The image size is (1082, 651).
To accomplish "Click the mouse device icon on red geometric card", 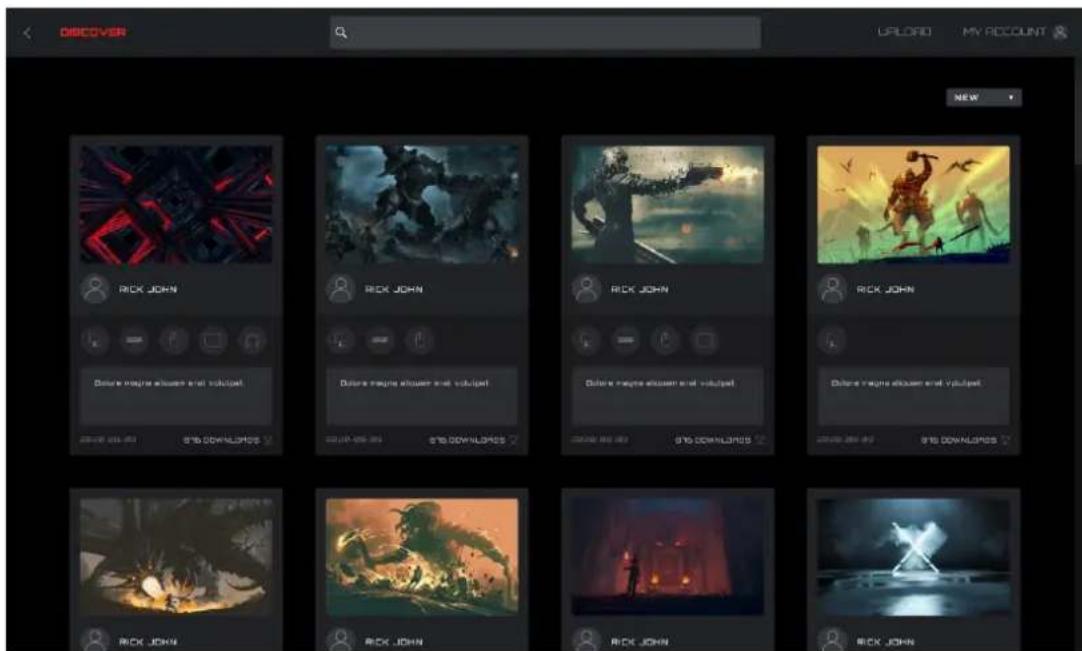I will coord(173,340).
